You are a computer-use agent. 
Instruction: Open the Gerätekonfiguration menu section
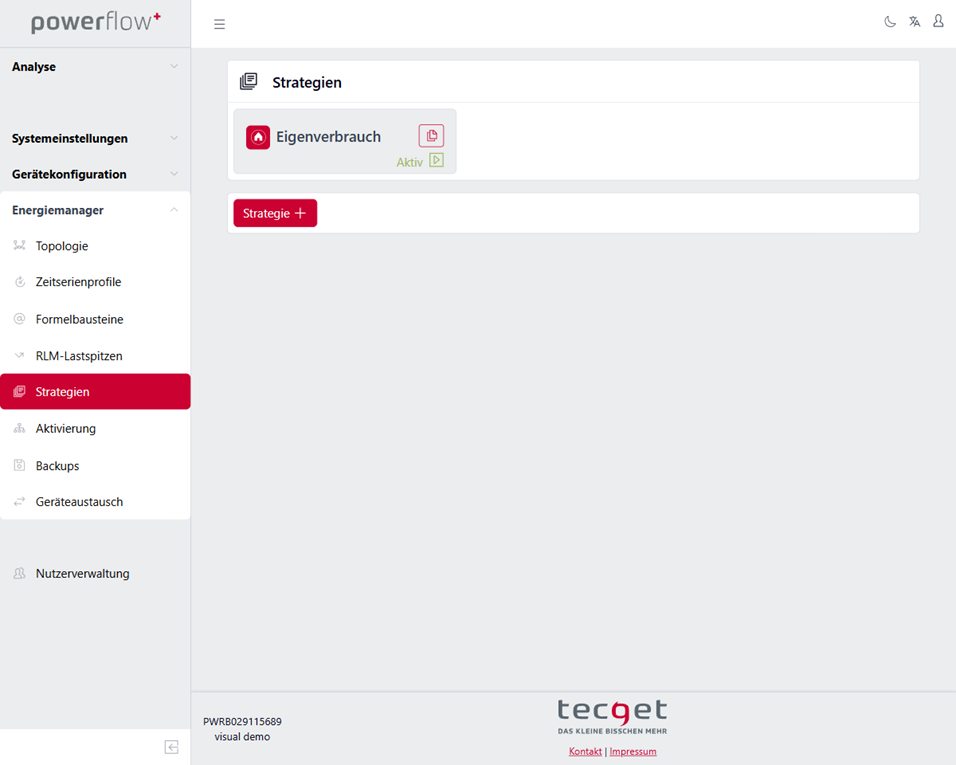click(95, 174)
